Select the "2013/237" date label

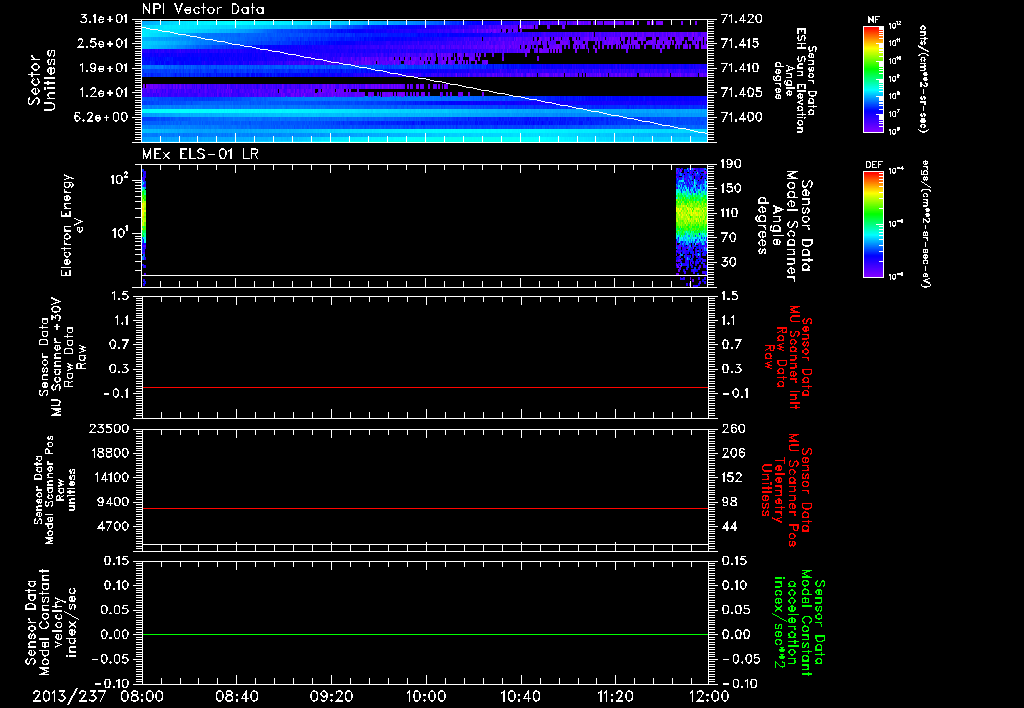coord(69,696)
